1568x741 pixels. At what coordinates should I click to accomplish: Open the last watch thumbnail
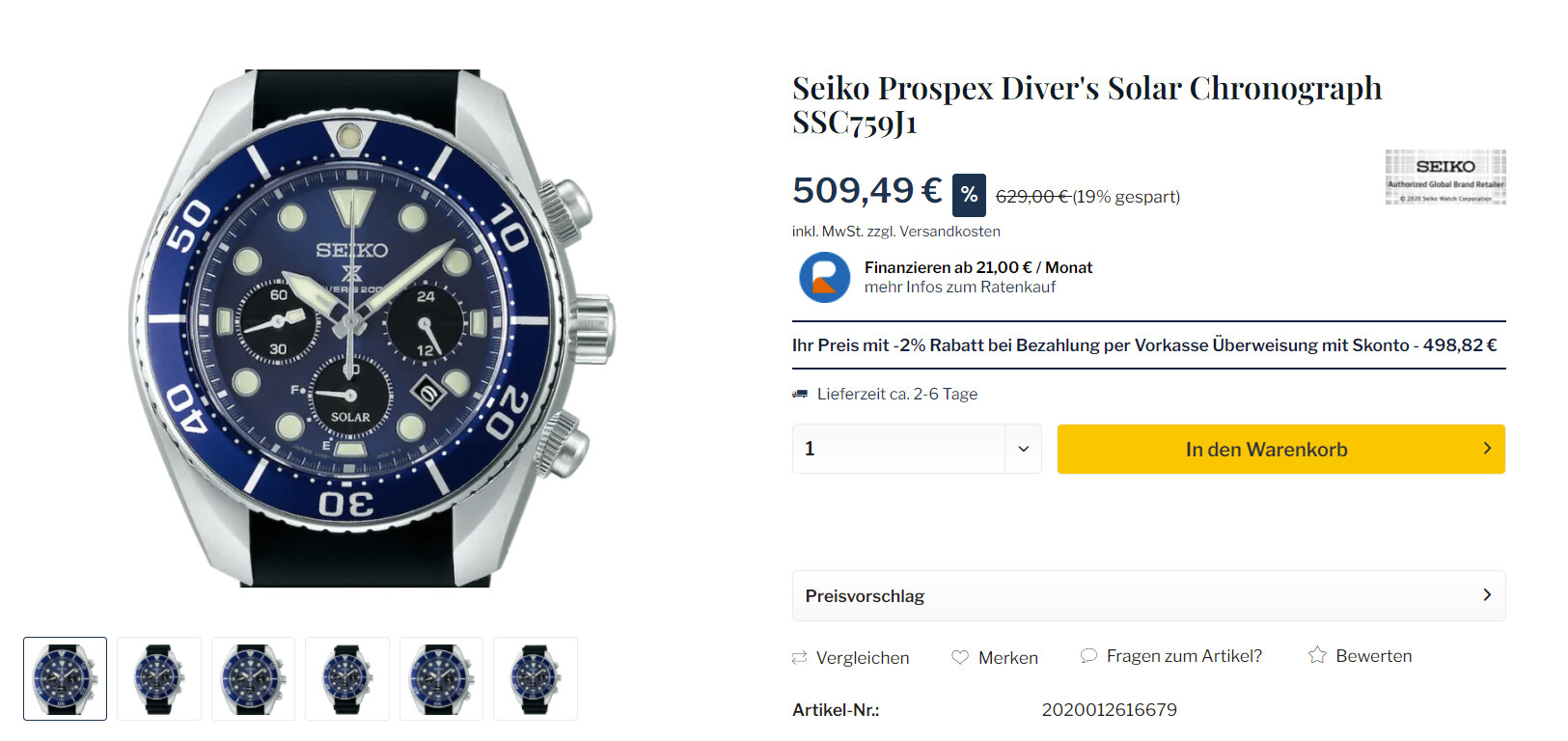click(x=536, y=678)
